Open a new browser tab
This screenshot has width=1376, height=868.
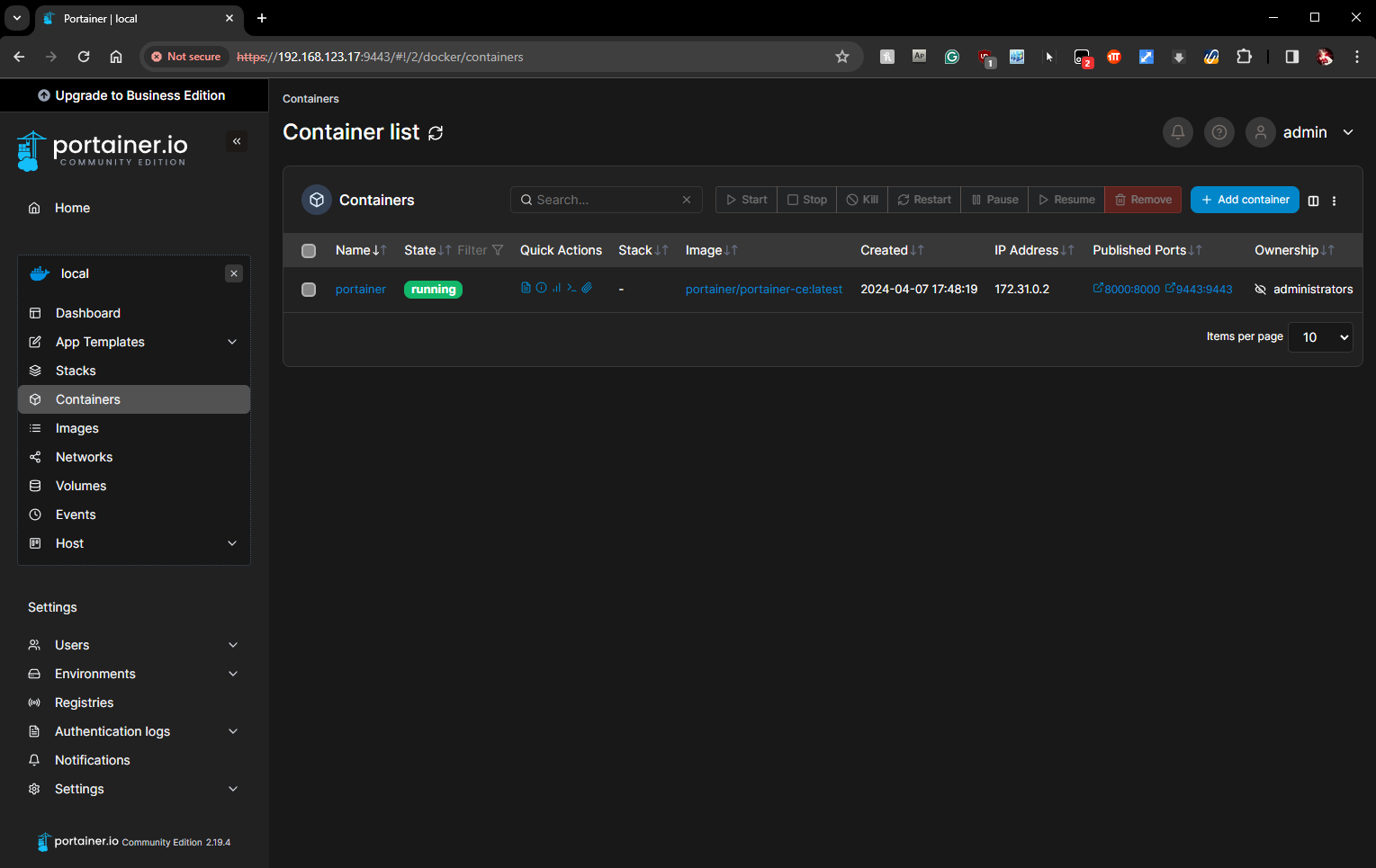262,18
